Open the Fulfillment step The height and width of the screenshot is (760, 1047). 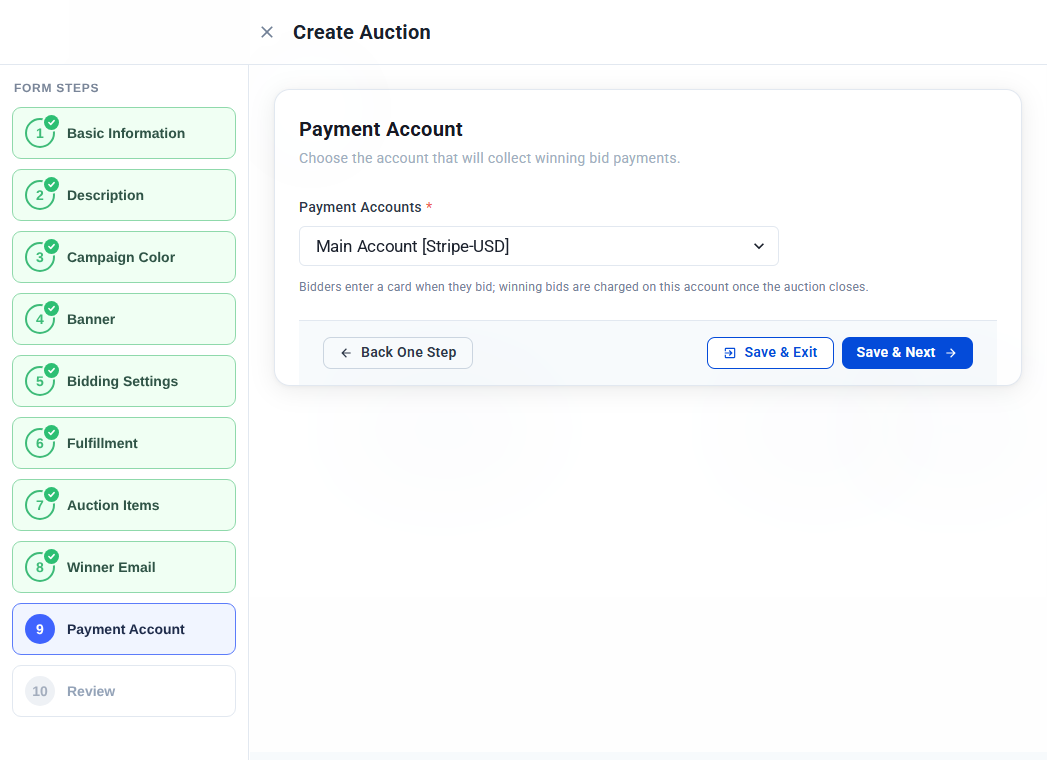[124, 443]
